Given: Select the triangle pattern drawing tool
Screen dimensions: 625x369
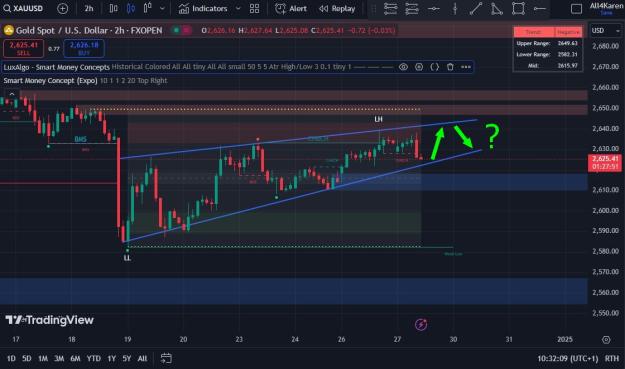Looking at the screenshot, I should click(x=497, y=8).
